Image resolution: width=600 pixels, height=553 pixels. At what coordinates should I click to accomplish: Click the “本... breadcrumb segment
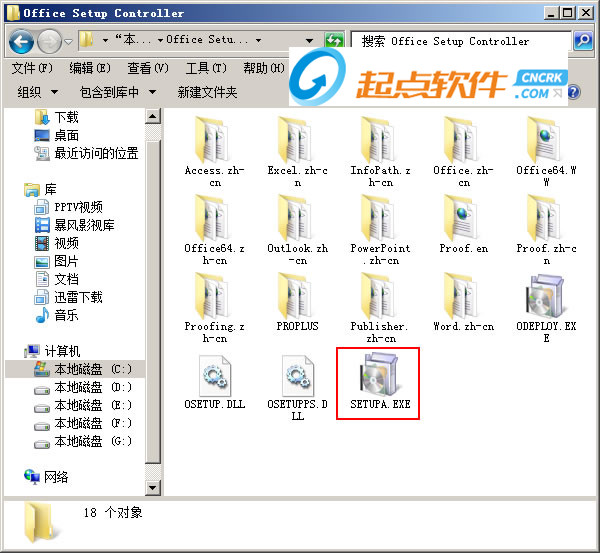(133, 40)
